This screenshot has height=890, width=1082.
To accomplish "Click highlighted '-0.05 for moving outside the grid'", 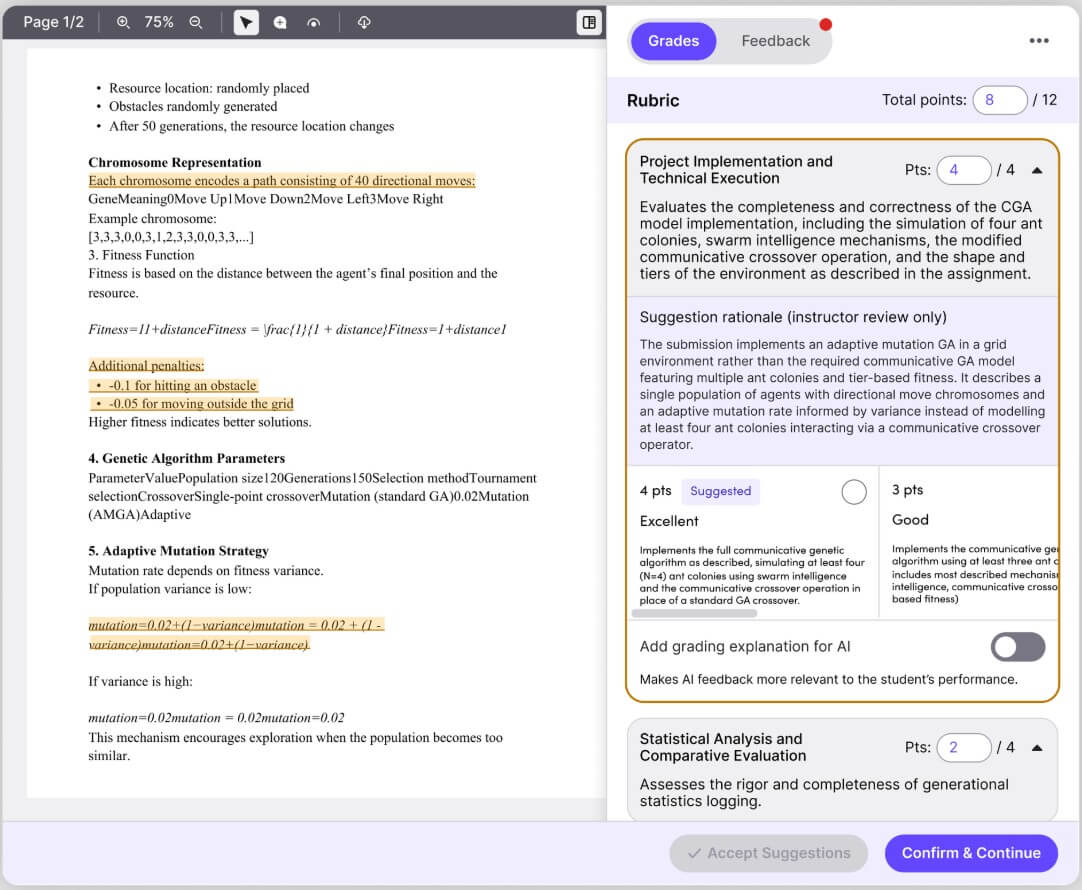I will [x=192, y=404].
